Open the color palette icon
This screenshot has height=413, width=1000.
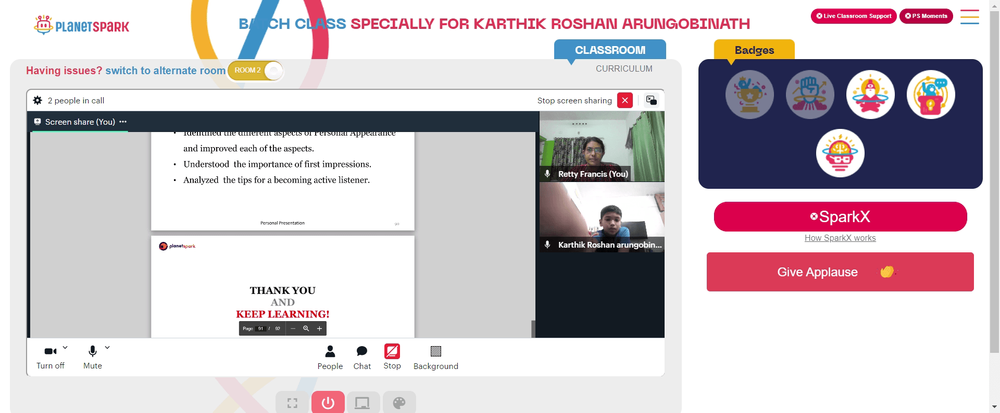[x=399, y=403]
